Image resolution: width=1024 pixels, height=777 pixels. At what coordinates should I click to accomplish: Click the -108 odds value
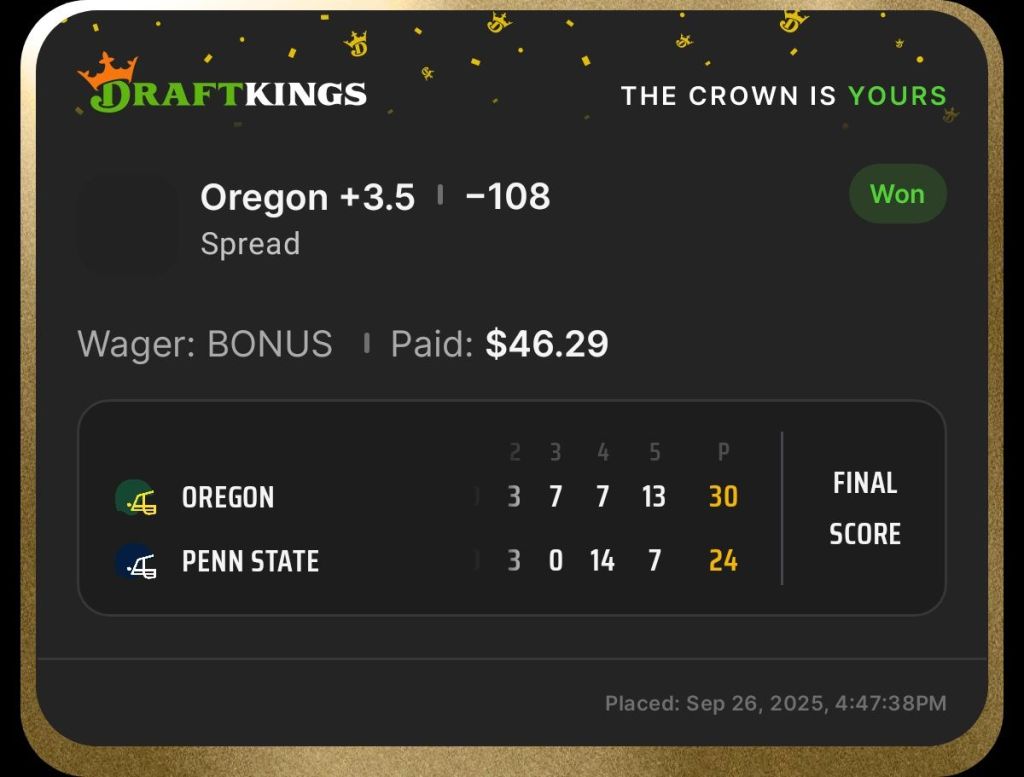[507, 197]
